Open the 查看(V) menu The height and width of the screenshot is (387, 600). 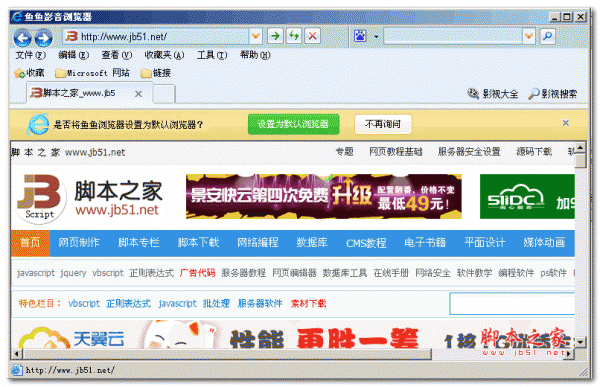pyautogui.click(x=117, y=55)
